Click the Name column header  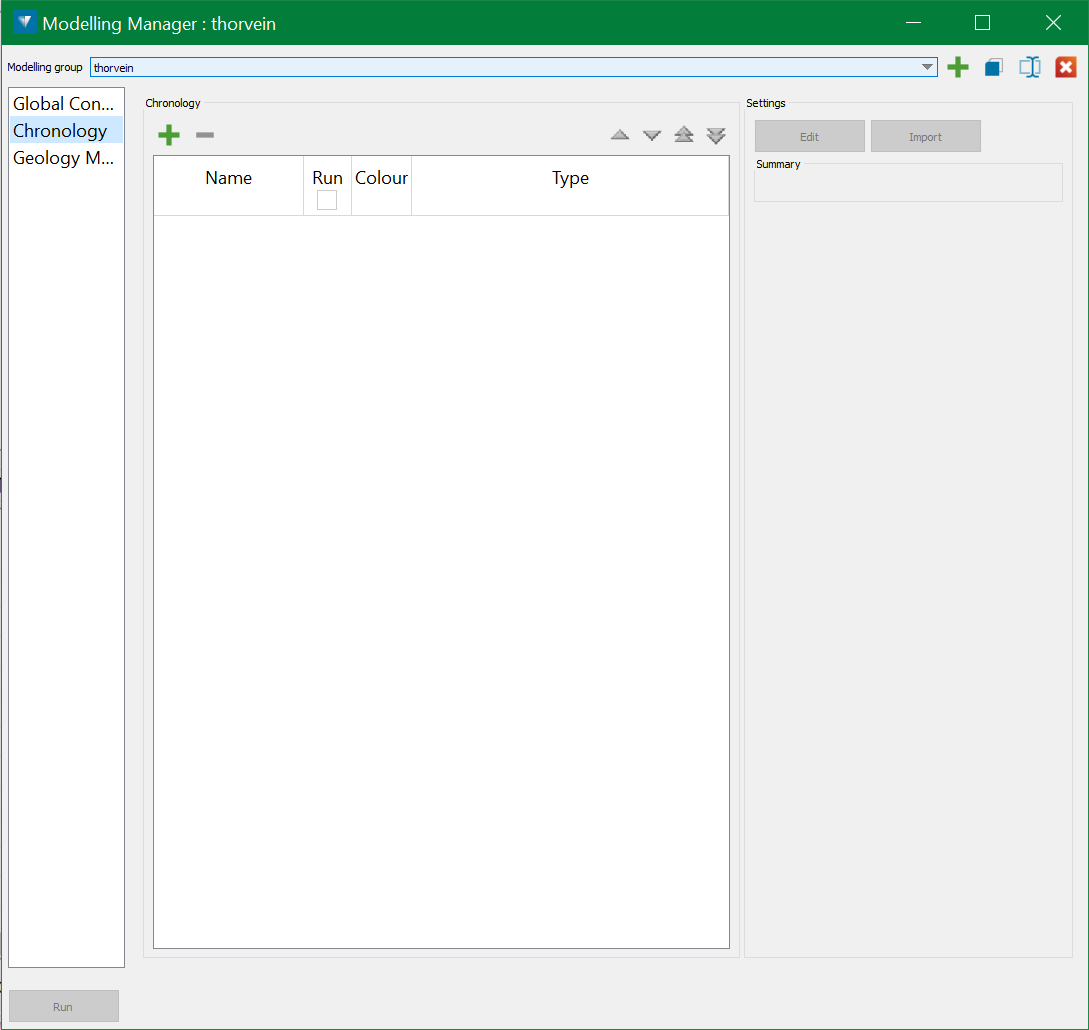[x=228, y=179]
